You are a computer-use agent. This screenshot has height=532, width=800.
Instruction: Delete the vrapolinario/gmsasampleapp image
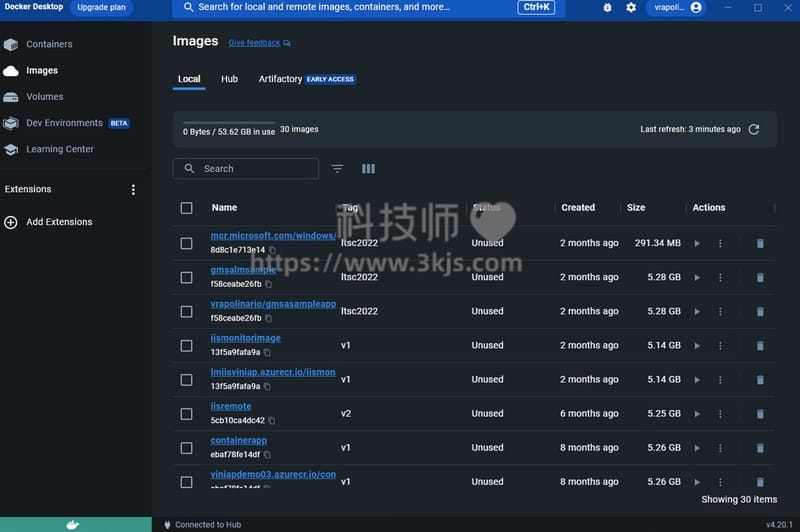pyautogui.click(x=760, y=312)
